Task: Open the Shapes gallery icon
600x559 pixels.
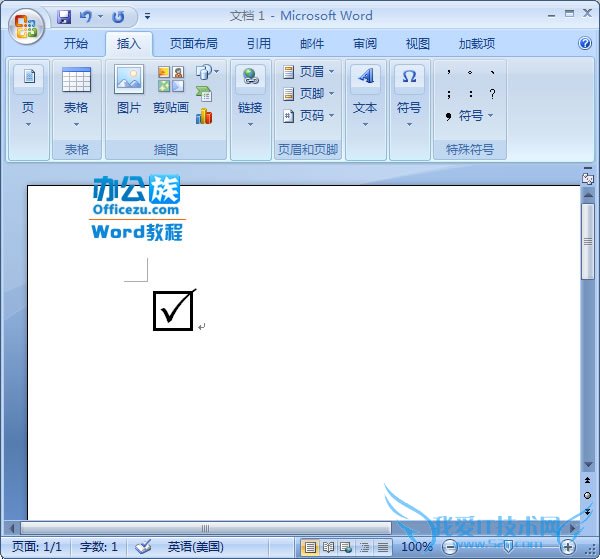Action: (x=207, y=72)
